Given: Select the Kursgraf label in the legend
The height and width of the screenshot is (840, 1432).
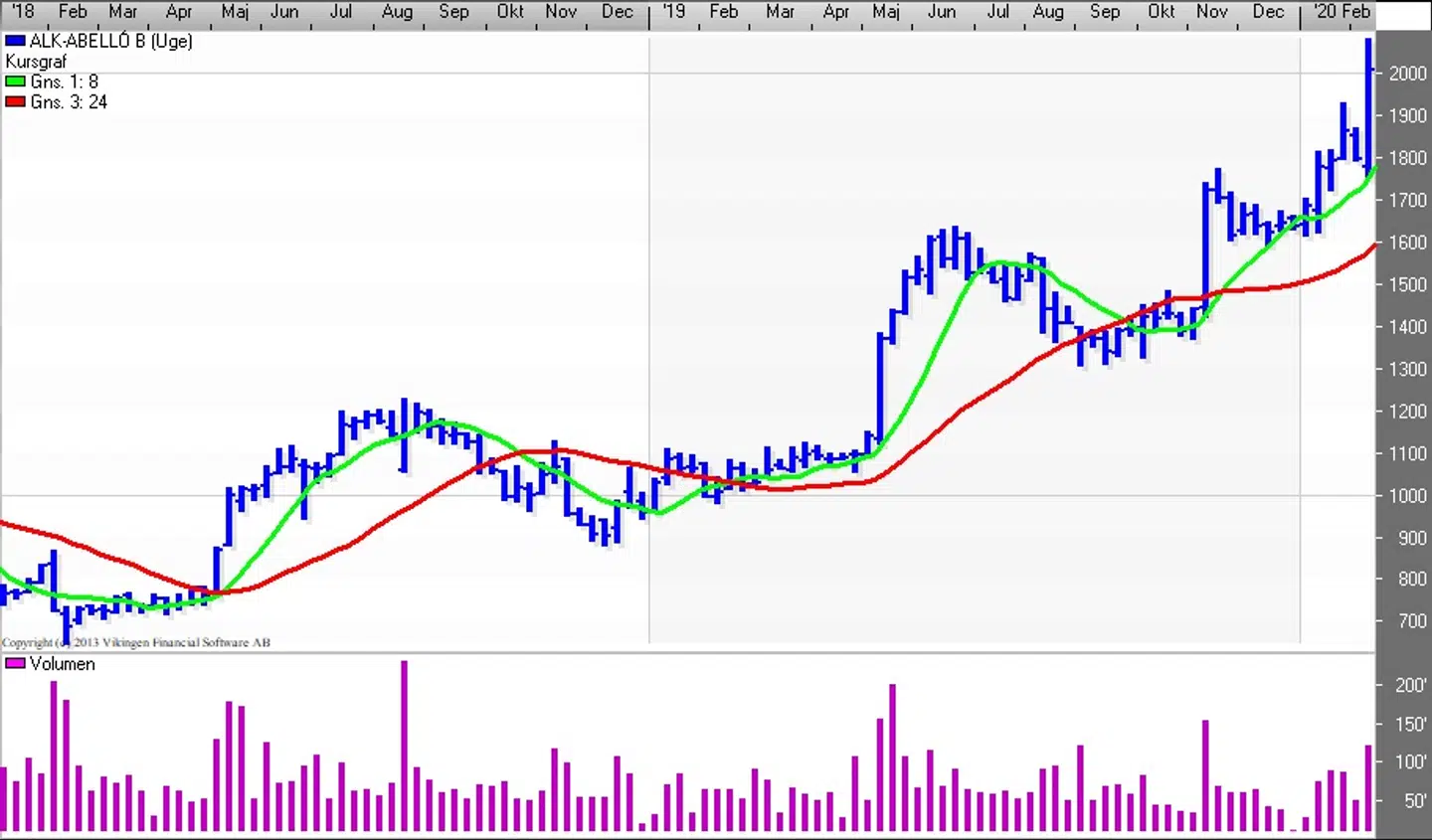Looking at the screenshot, I should pyautogui.click(x=36, y=62).
